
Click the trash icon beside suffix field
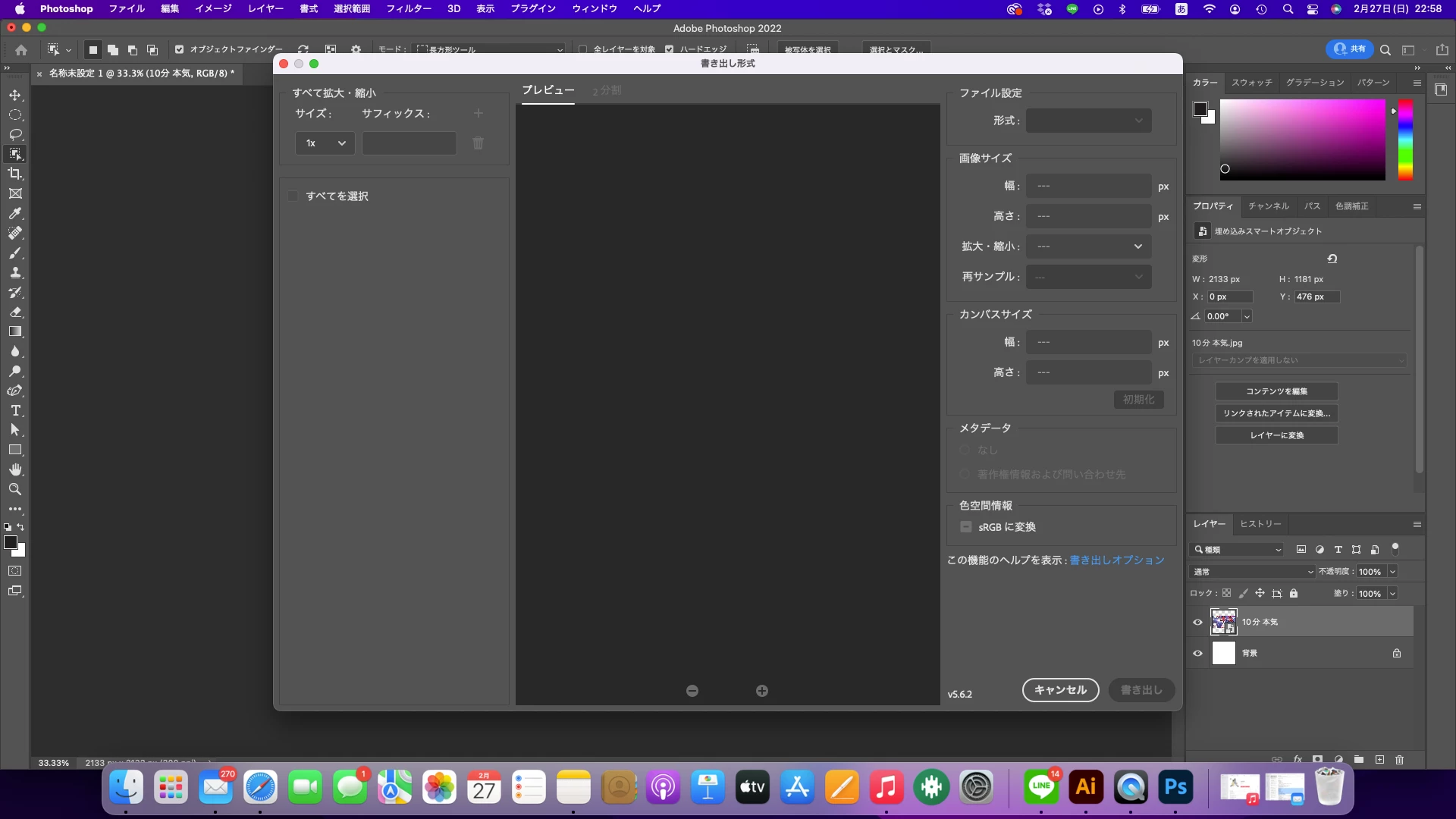coord(479,143)
